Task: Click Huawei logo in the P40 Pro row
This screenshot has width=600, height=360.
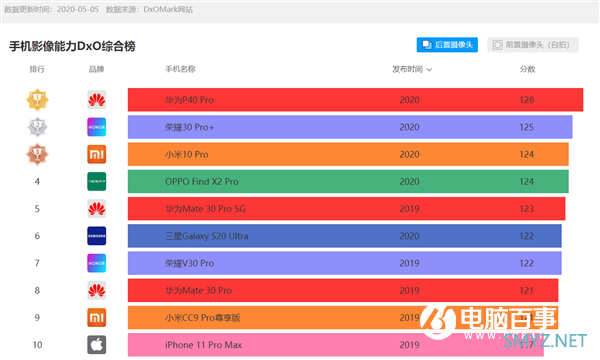Action: (x=96, y=100)
